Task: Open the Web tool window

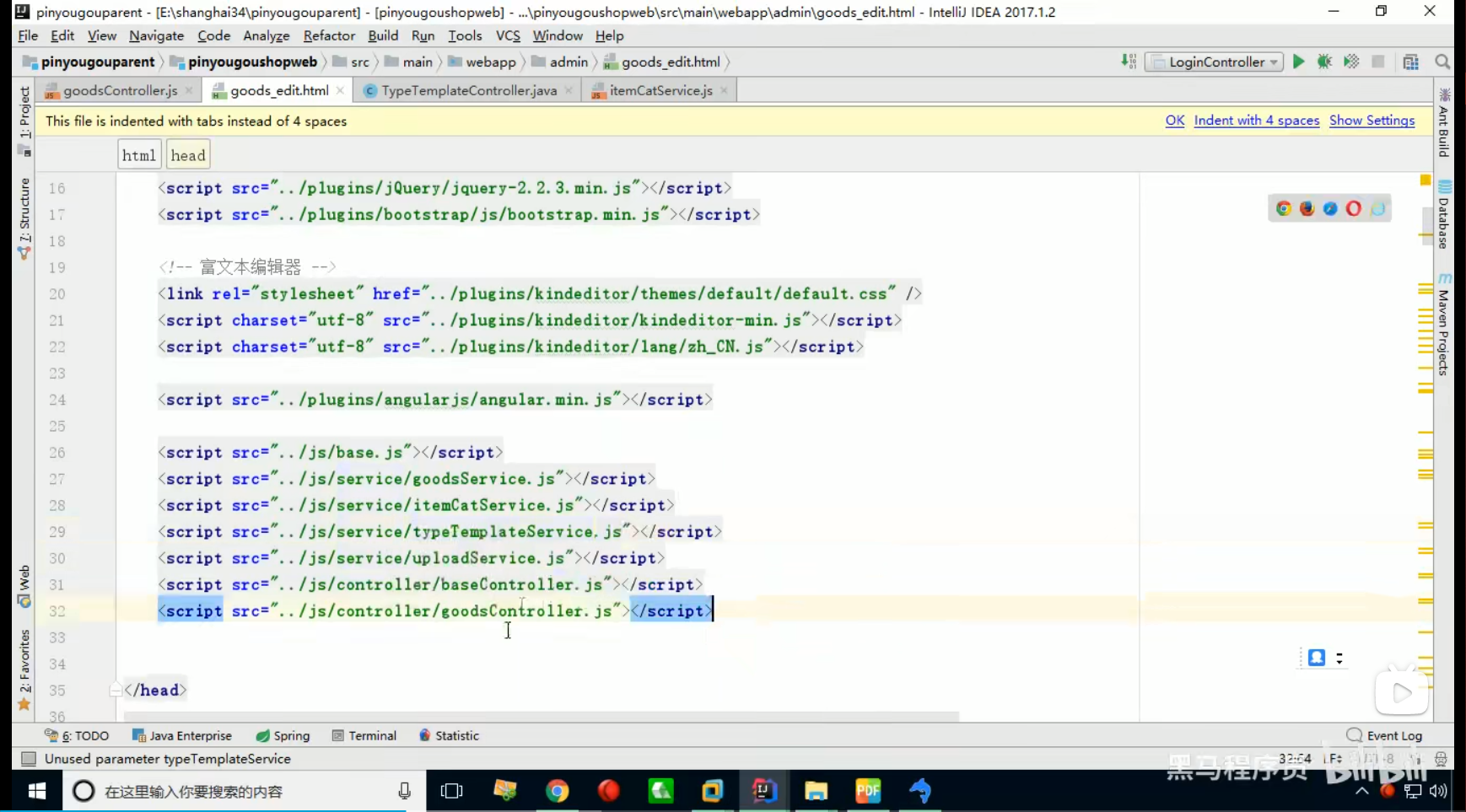Action: tap(24, 586)
